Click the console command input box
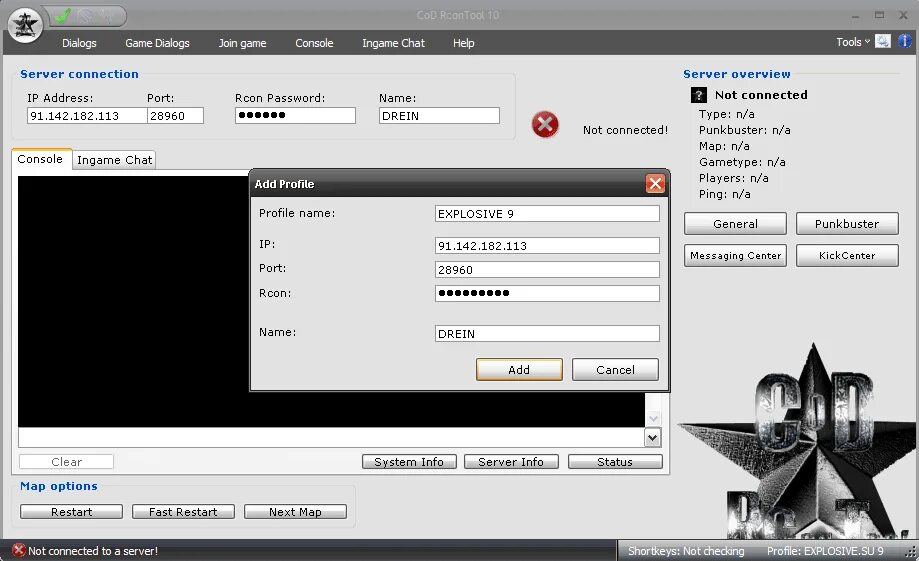Image resolution: width=919 pixels, height=561 pixels. point(332,437)
